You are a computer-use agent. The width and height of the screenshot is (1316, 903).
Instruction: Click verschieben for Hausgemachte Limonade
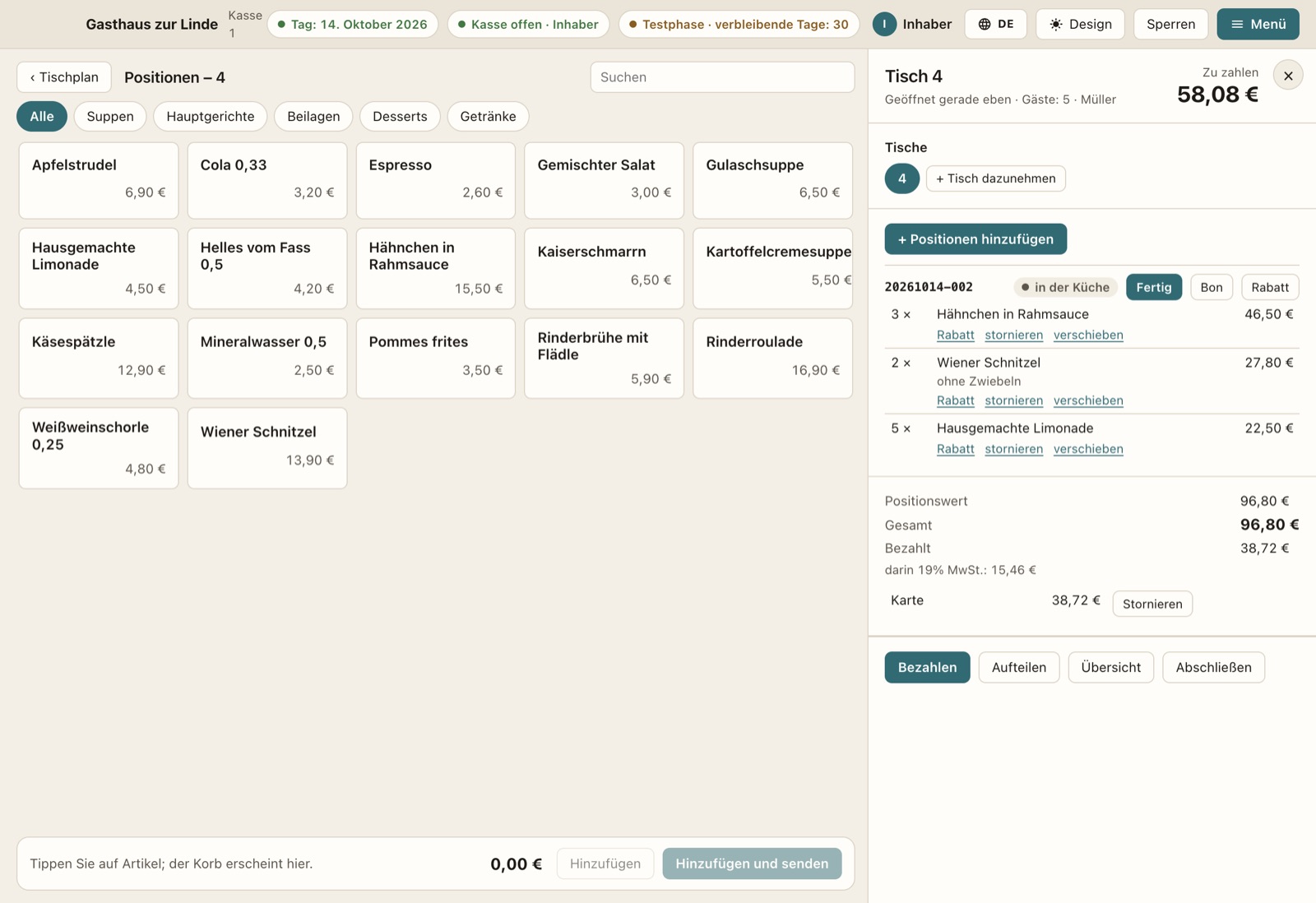click(x=1087, y=449)
